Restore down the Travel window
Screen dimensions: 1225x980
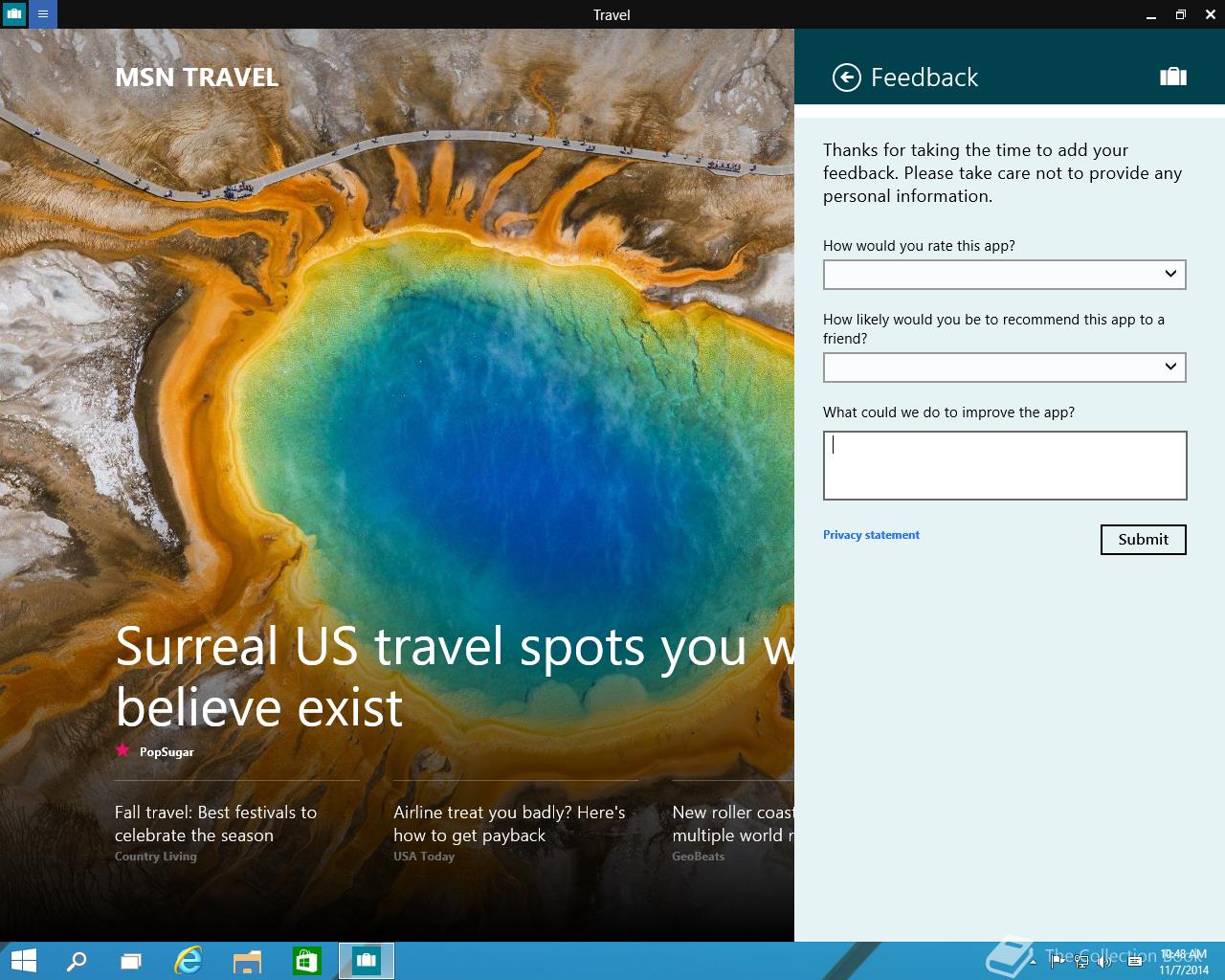click(1181, 14)
